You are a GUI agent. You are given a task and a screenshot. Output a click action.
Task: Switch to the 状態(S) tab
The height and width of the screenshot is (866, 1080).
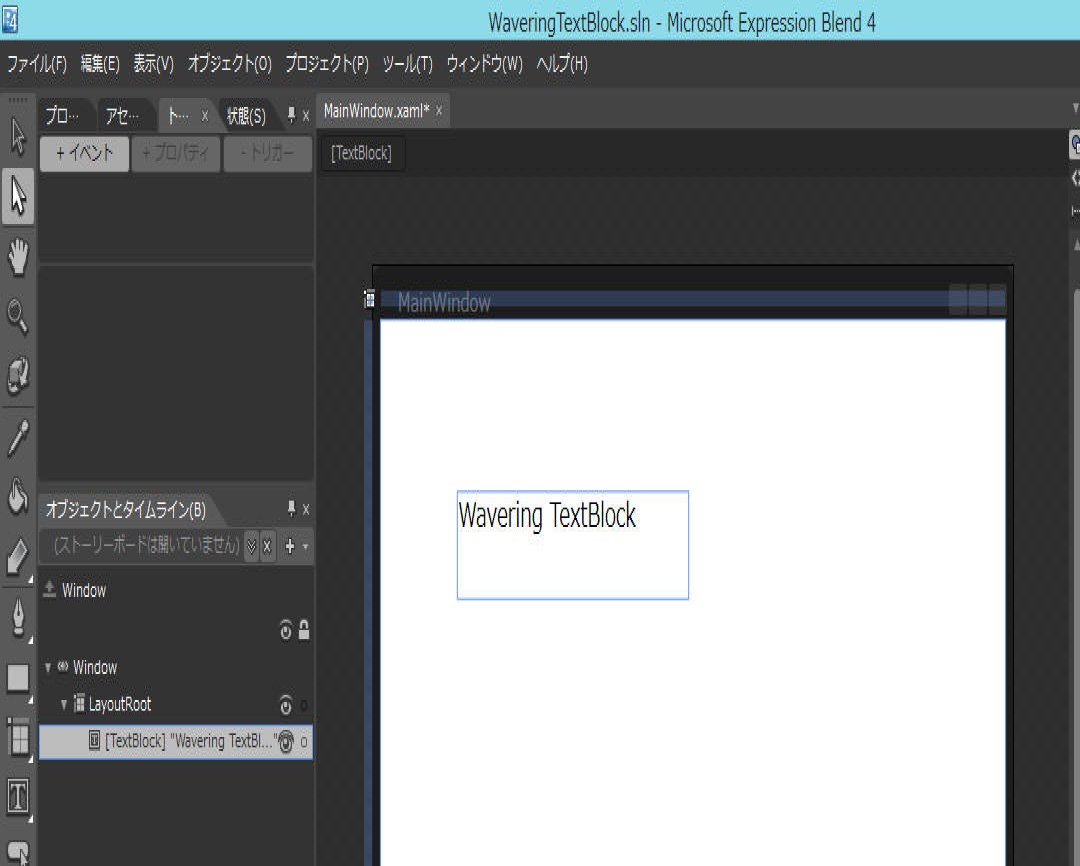click(246, 116)
